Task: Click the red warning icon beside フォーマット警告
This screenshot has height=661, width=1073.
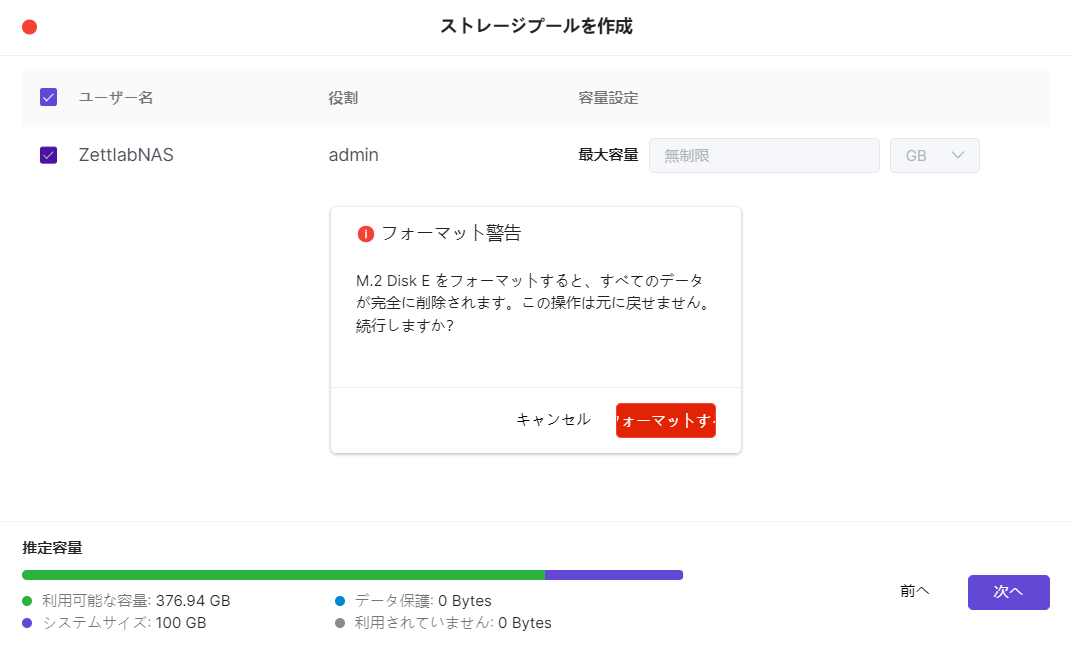Action: coord(365,234)
